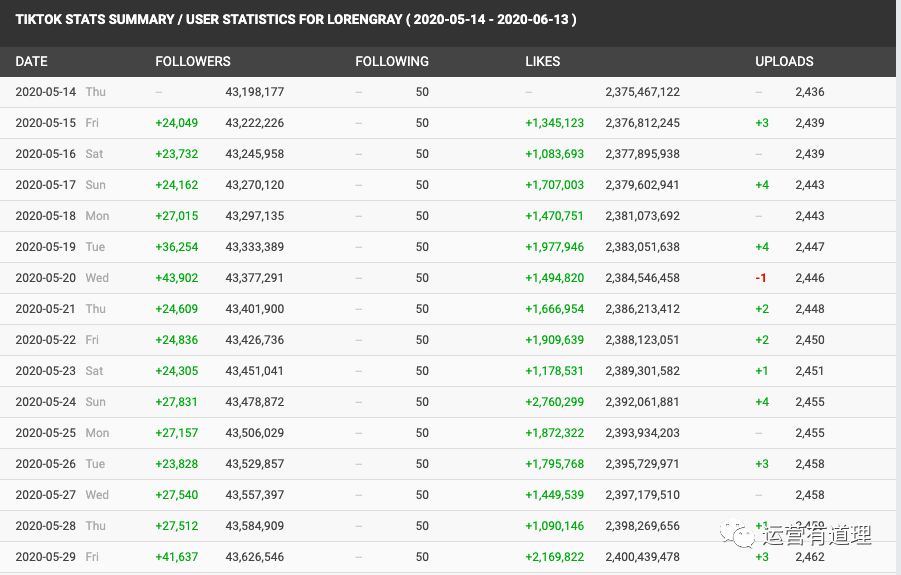The width and height of the screenshot is (901, 575).
Task: Click follower gain +24,836
Action: point(176,340)
